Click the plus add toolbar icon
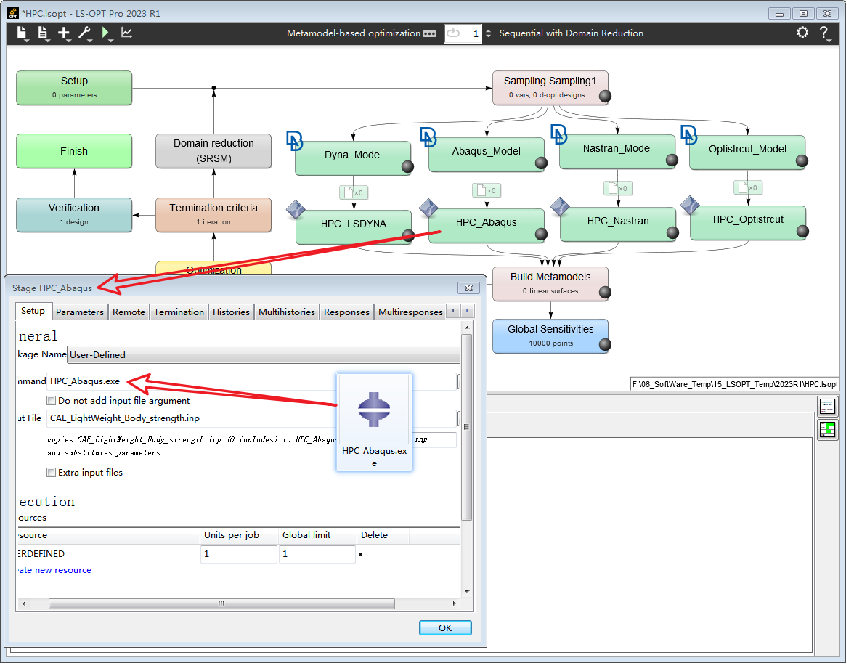 click(64, 33)
